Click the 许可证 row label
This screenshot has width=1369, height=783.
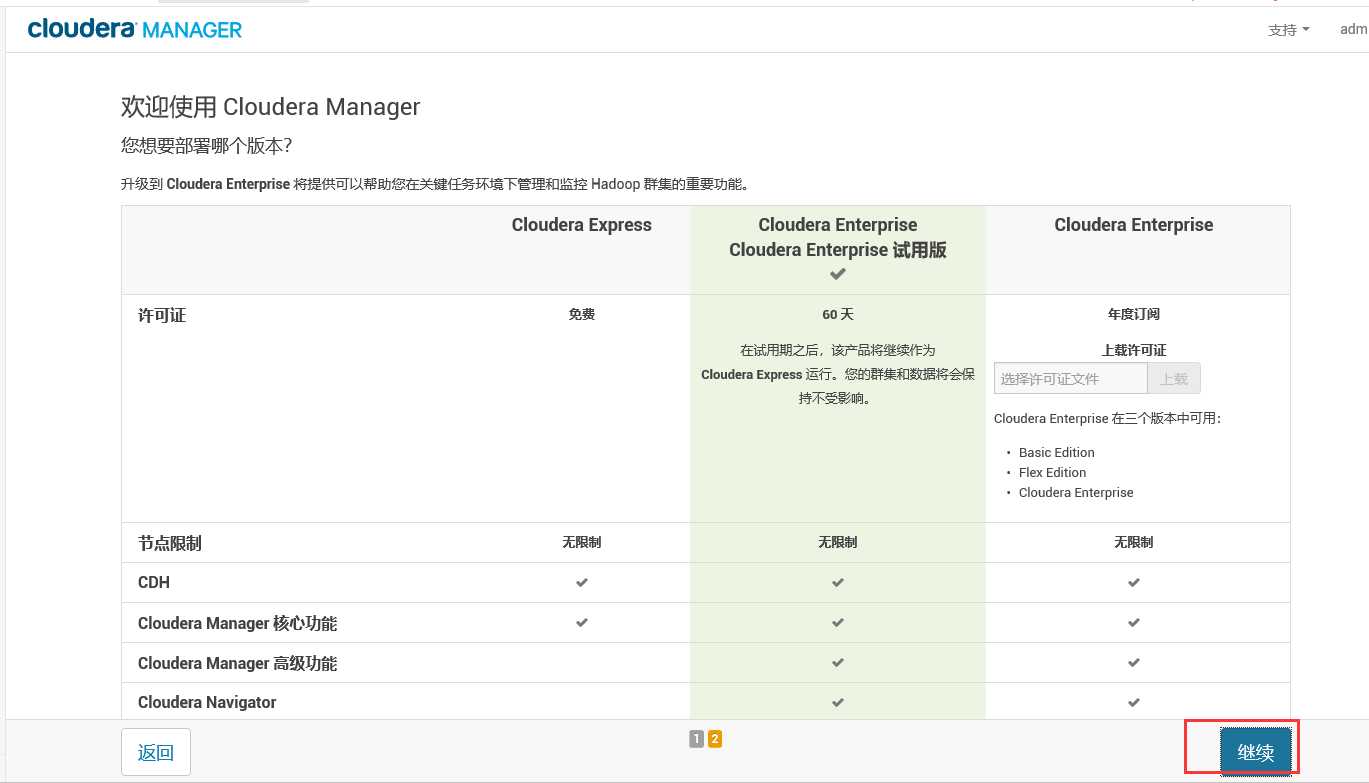[x=162, y=315]
